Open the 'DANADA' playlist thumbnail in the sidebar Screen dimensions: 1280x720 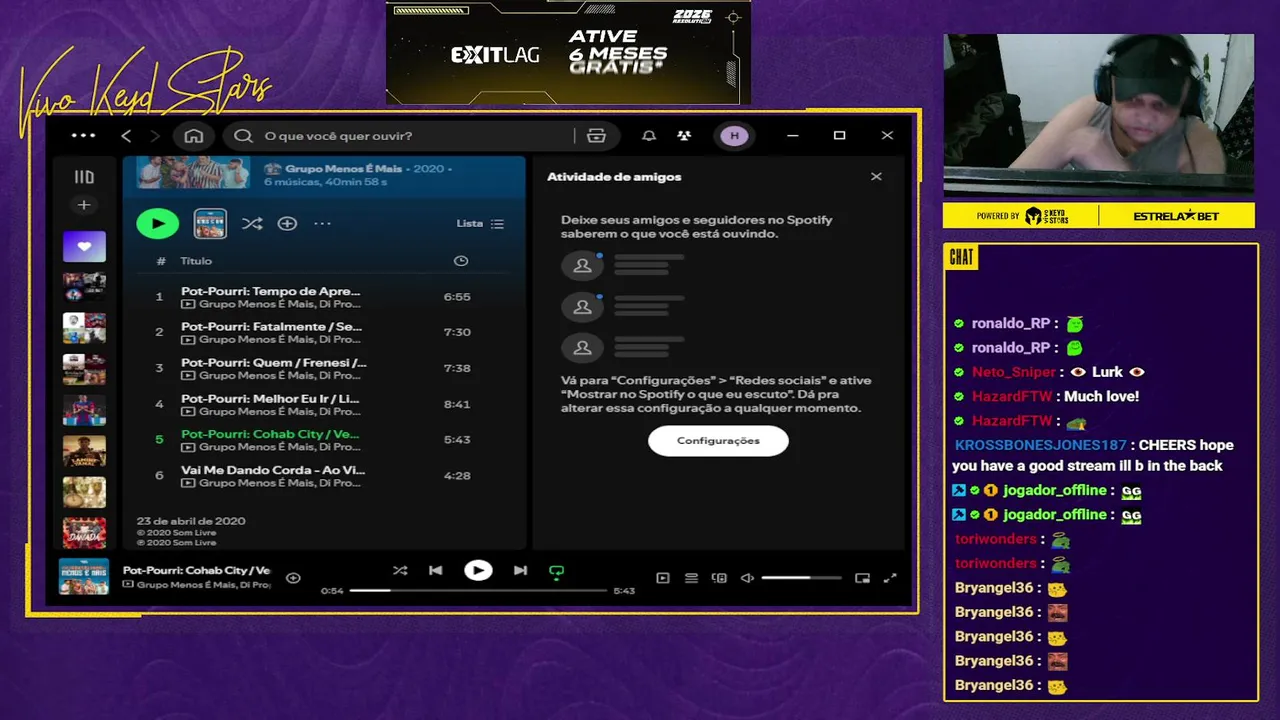click(x=84, y=533)
